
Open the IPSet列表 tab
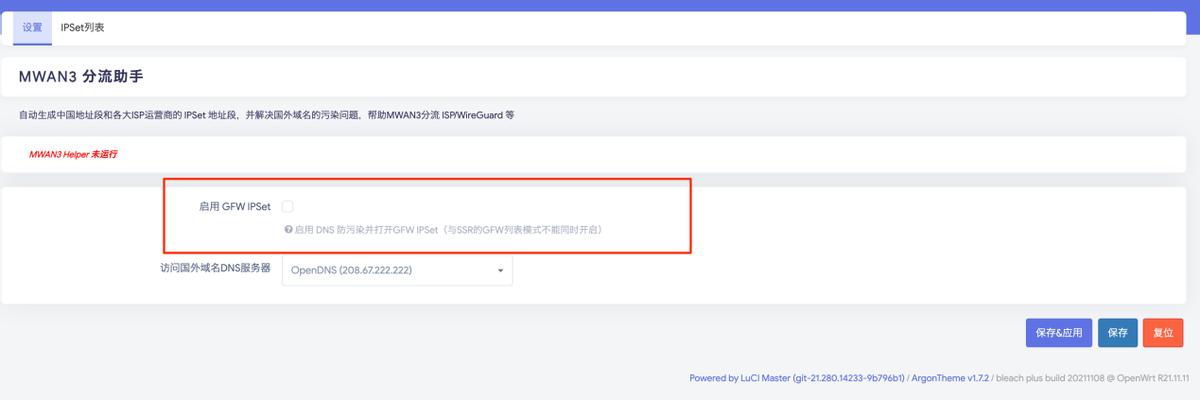click(x=83, y=28)
